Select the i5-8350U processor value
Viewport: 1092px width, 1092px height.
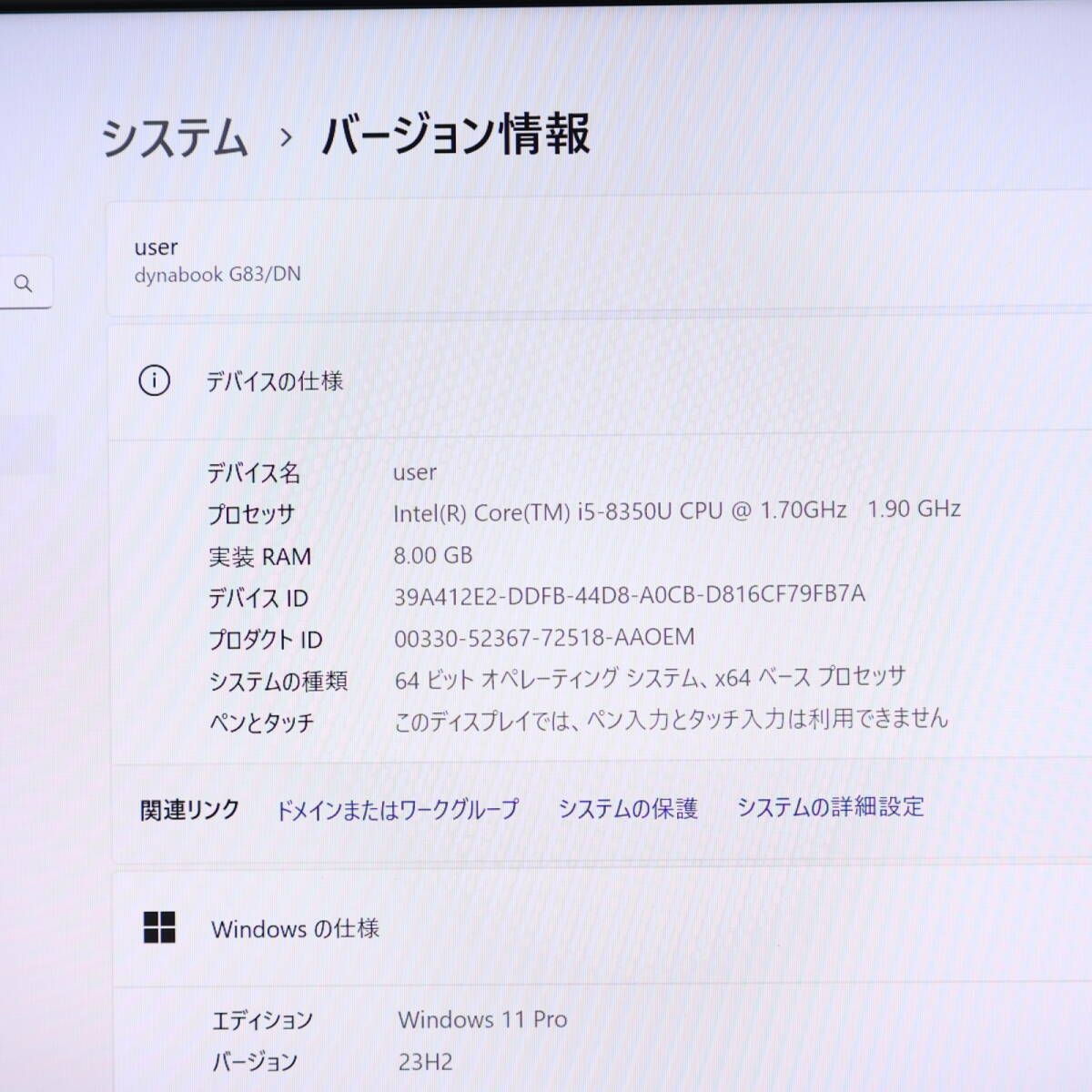click(x=677, y=511)
